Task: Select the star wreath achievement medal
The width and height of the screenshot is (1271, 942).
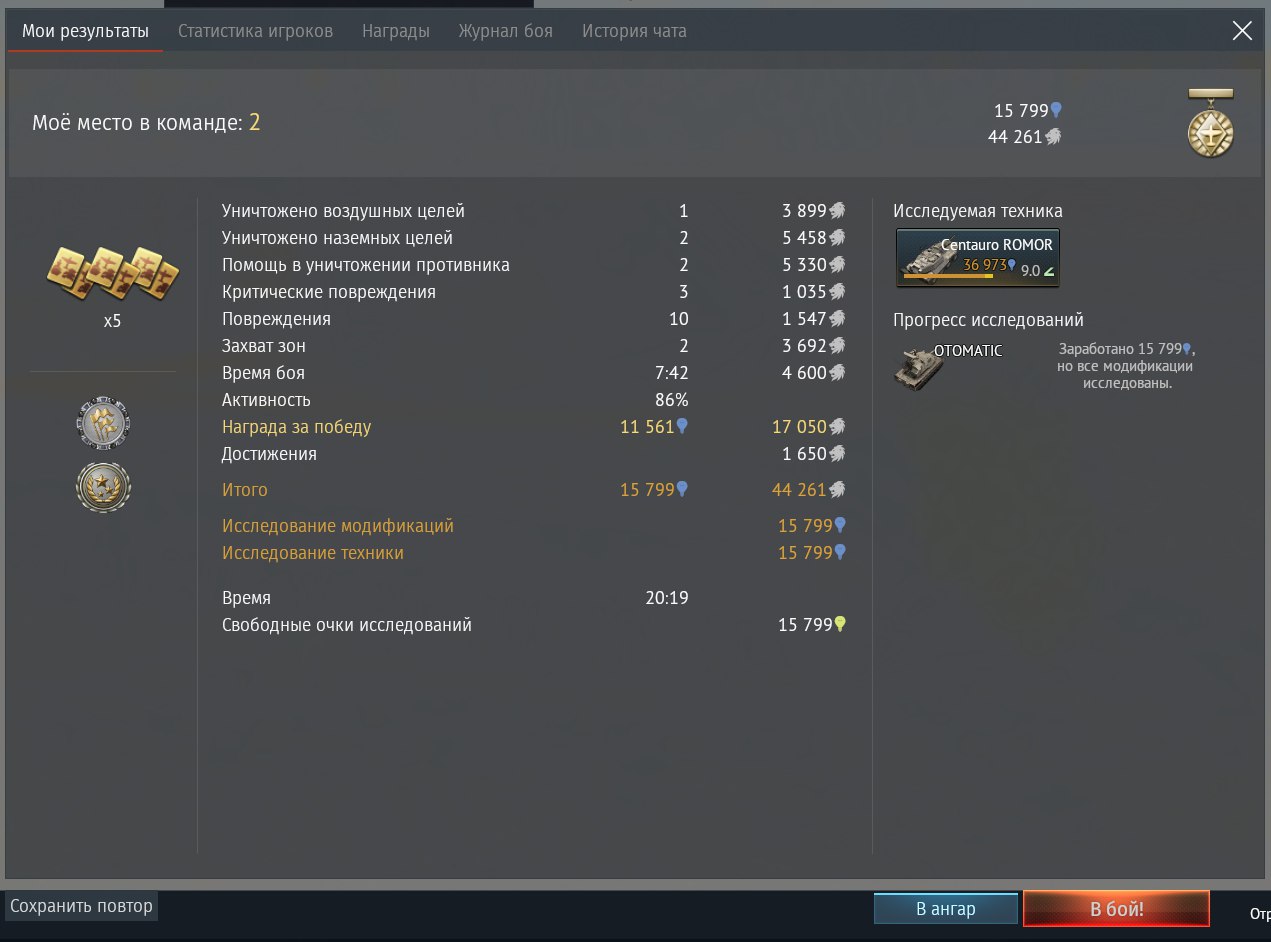Action: 103,488
